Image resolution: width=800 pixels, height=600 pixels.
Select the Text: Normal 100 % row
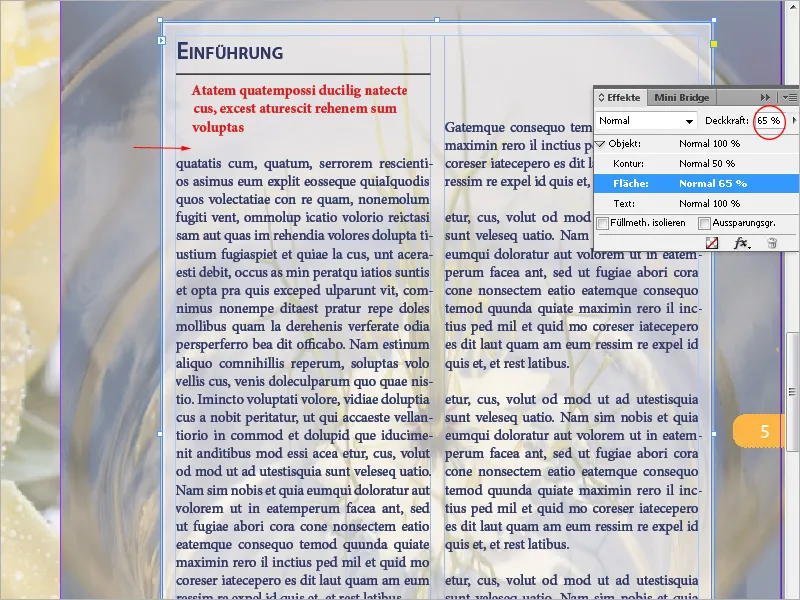coord(696,204)
